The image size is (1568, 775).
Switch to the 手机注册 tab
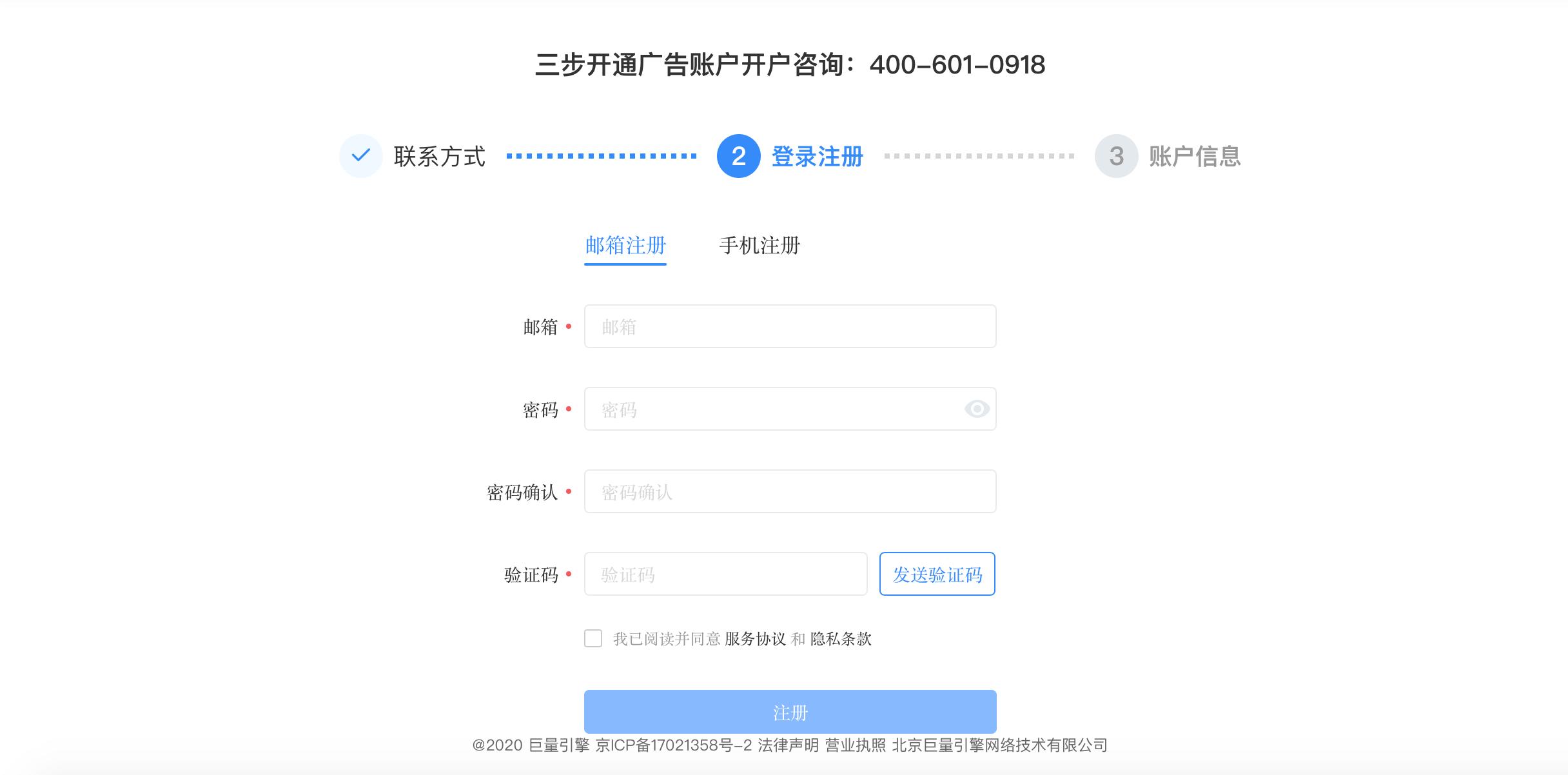761,246
